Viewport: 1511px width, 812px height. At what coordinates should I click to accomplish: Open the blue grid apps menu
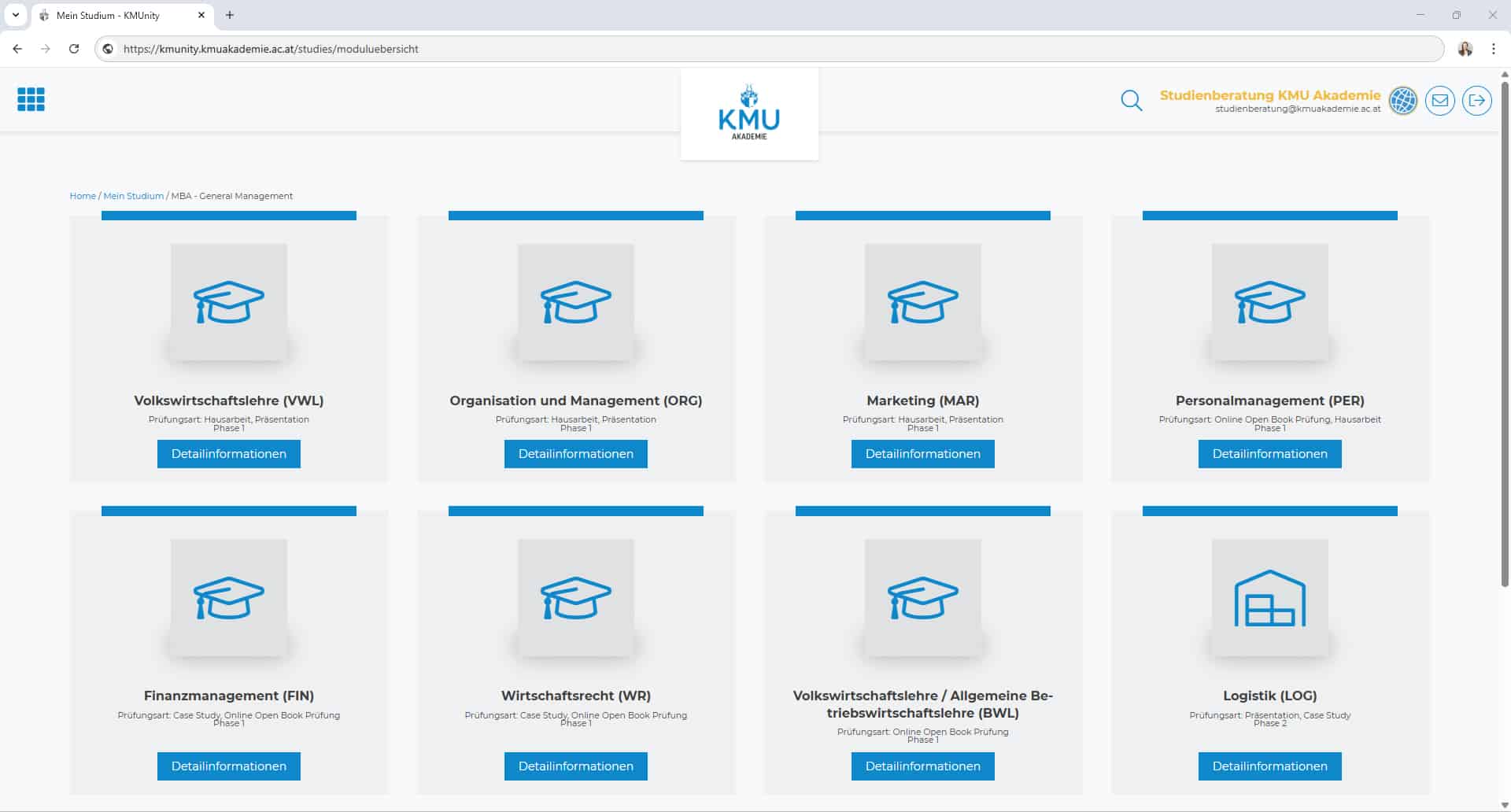click(x=31, y=99)
